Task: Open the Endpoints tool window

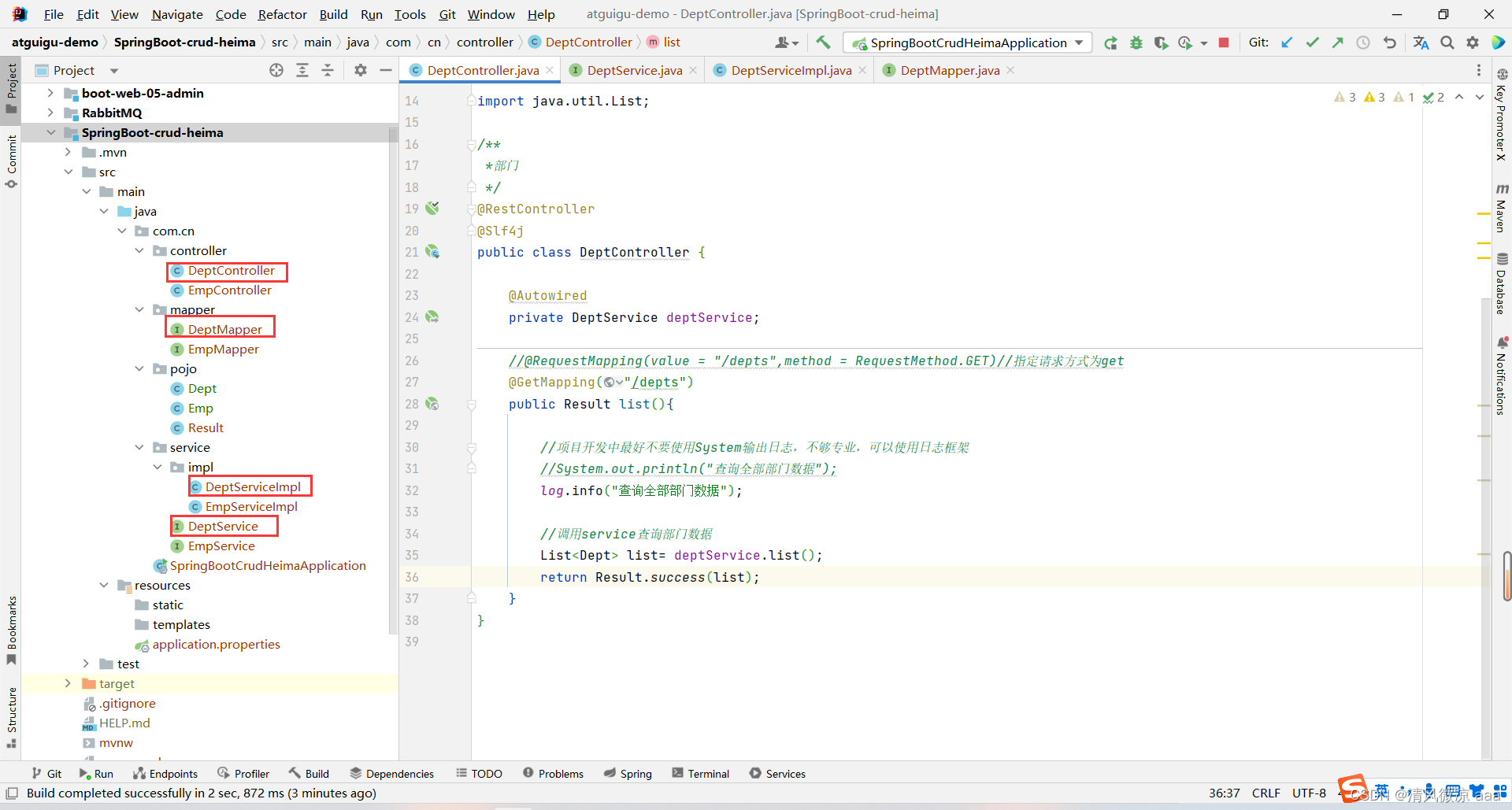Action: pyautogui.click(x=165, y=774)
